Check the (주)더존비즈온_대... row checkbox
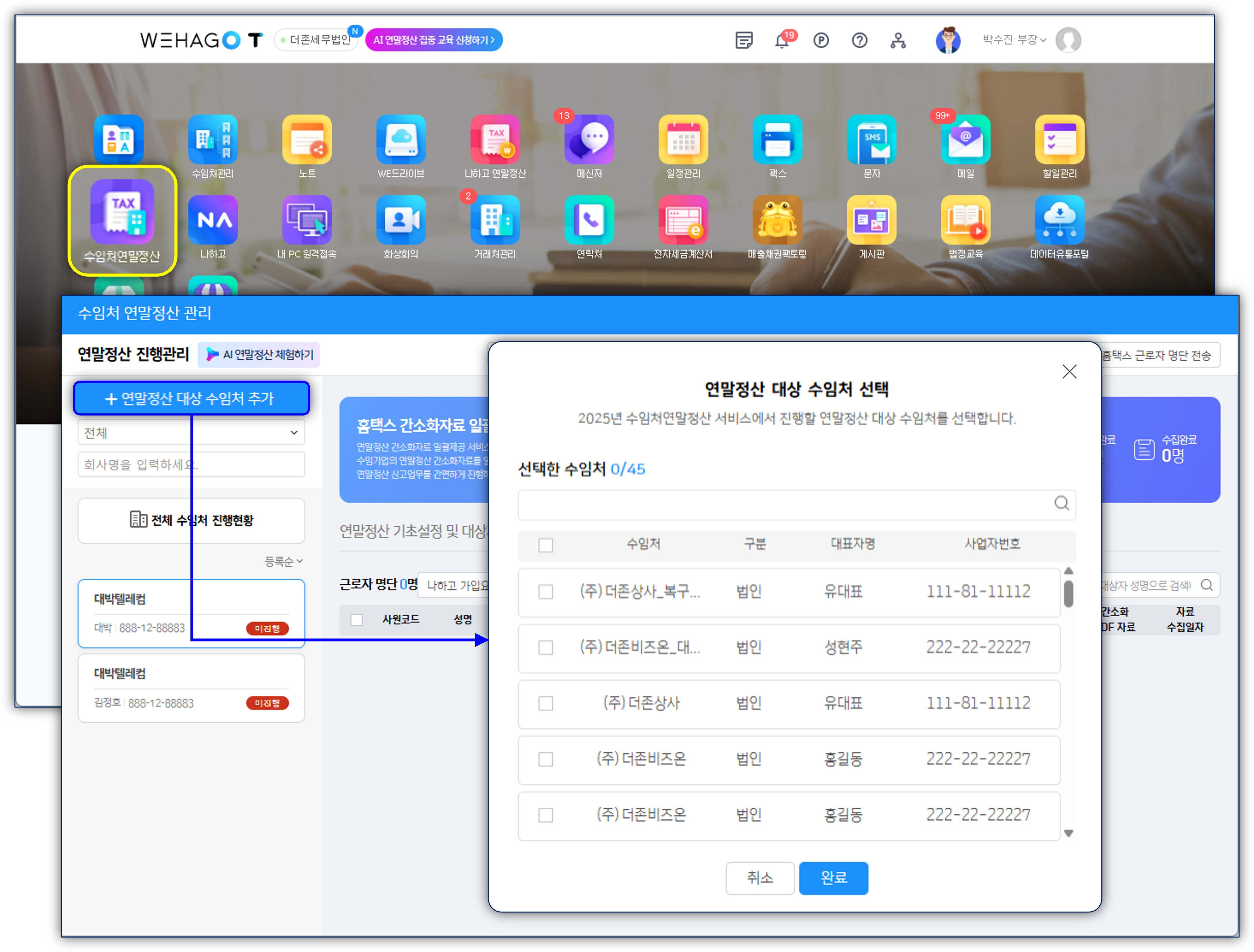The width and height of the screenshot is (1254, 952). coord(545,647)
